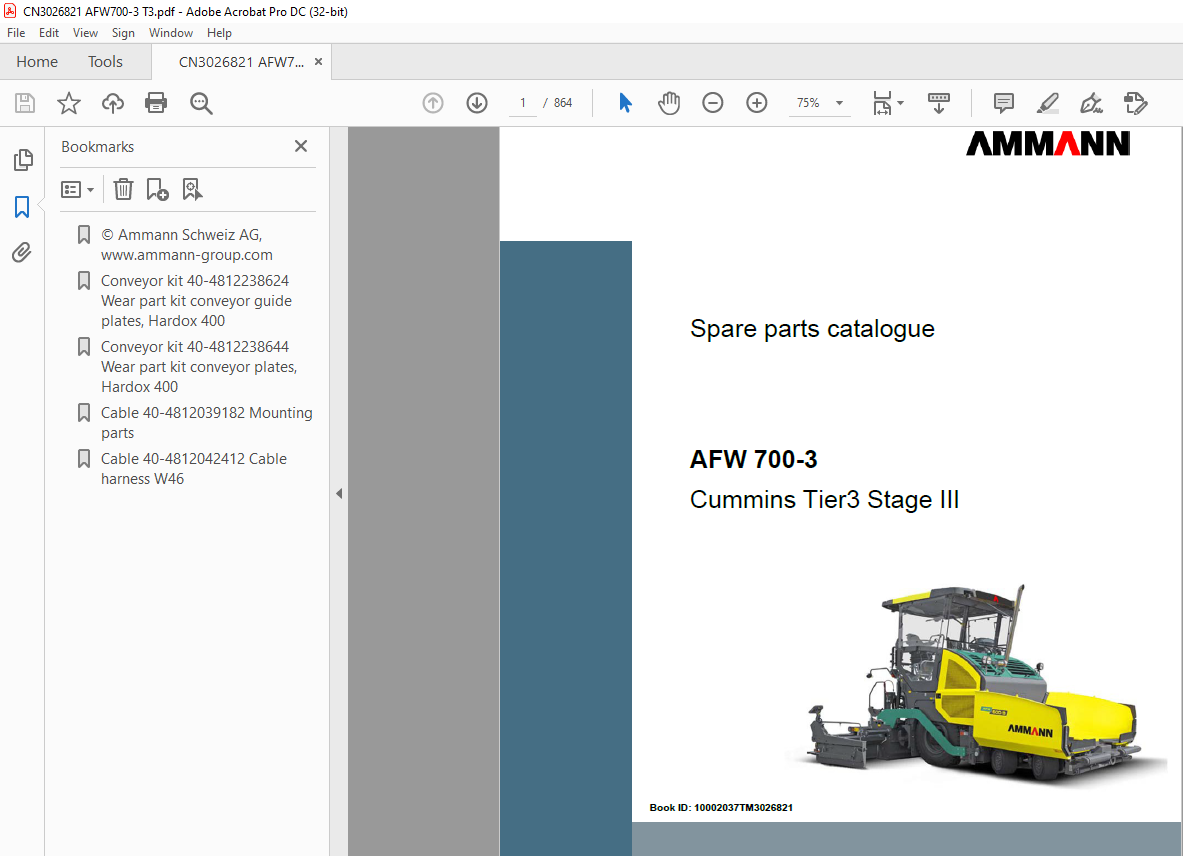Open the View menu
1183x856 pixels.
coord(85,33)
